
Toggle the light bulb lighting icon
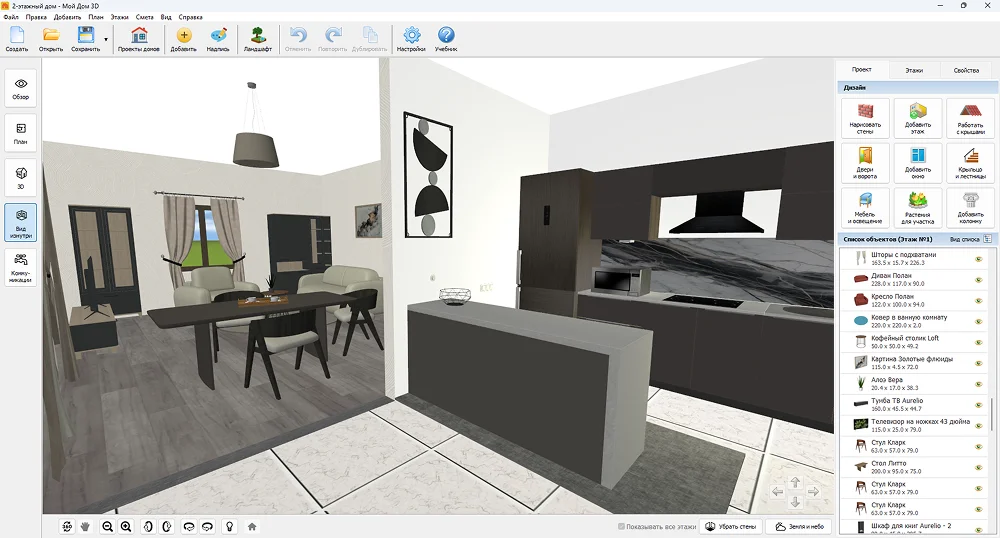coord(229,526)
